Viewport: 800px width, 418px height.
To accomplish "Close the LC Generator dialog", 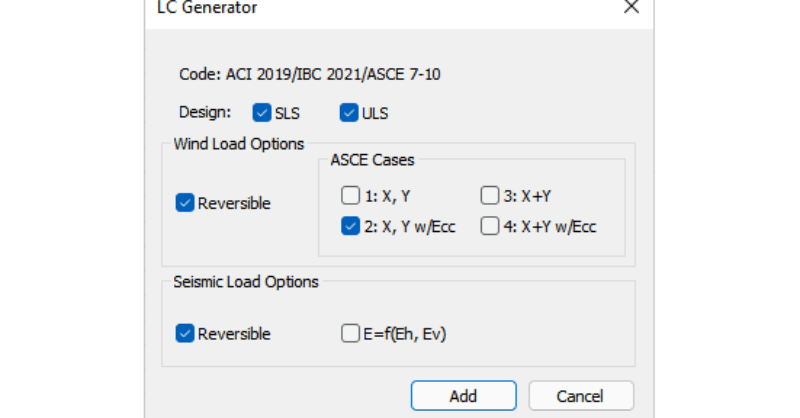I will 631,7.
